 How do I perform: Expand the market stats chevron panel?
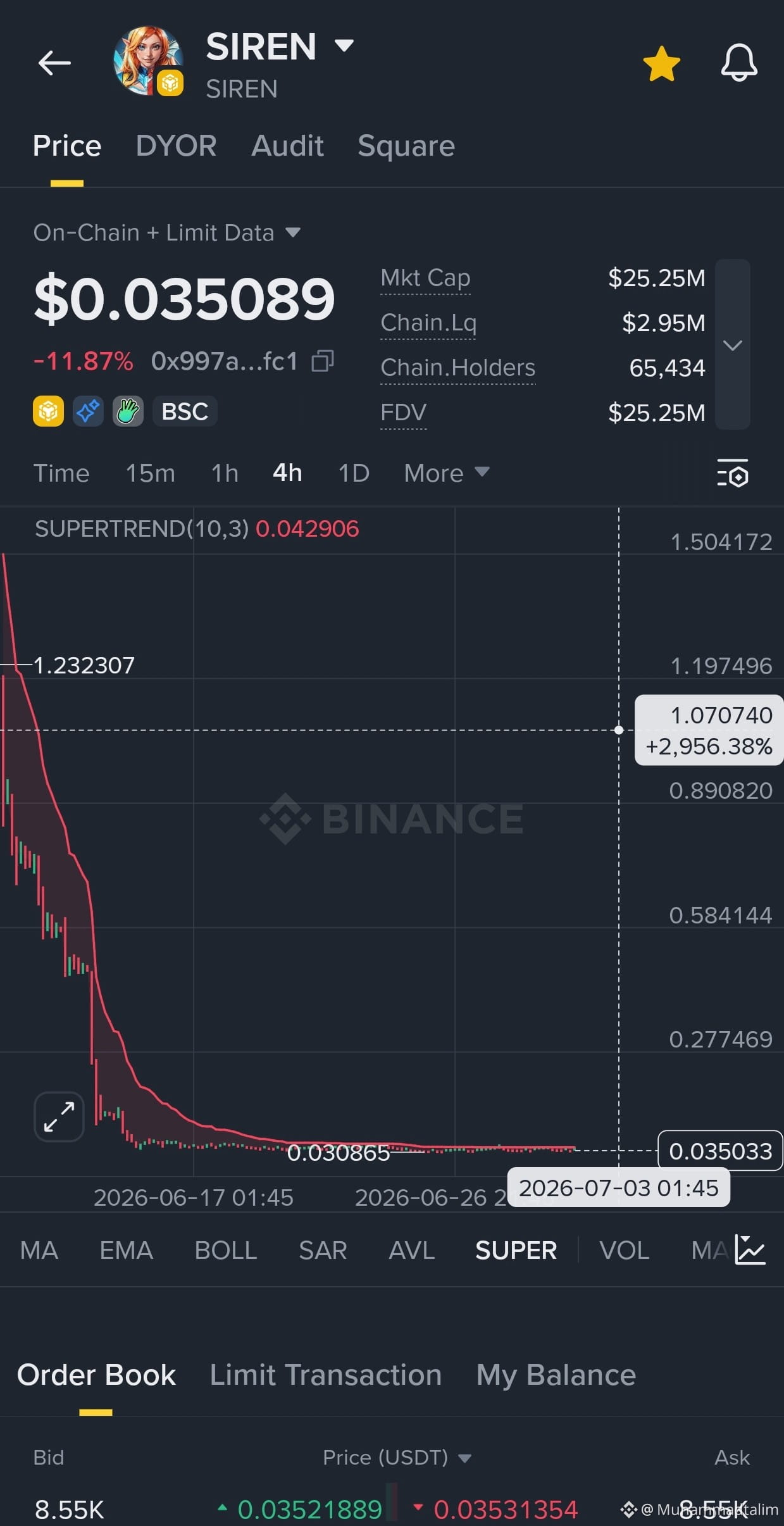733,345
